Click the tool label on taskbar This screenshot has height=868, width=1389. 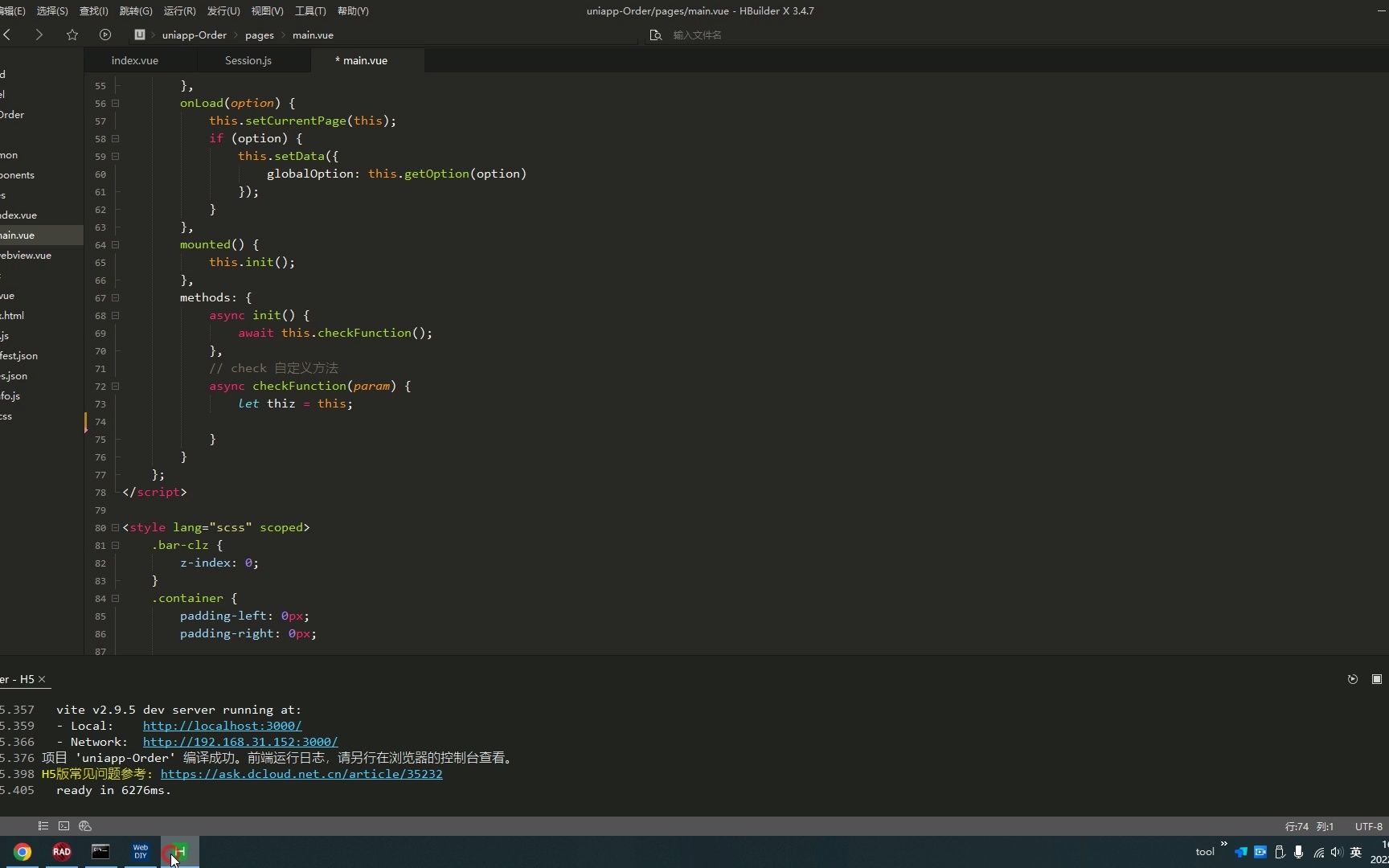click(x=1205, y=852)
